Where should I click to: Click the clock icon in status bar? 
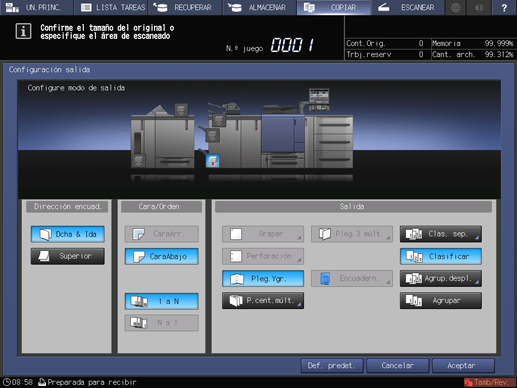pyautogui.click(x=7, y=382)
